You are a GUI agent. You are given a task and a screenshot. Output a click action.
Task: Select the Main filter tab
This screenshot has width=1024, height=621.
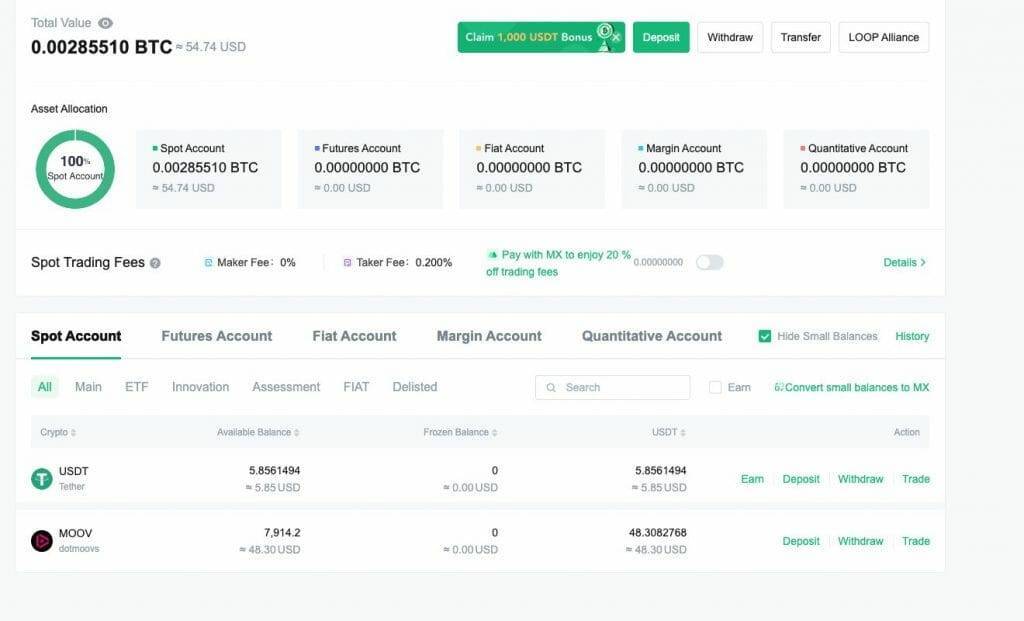point(88,387)
